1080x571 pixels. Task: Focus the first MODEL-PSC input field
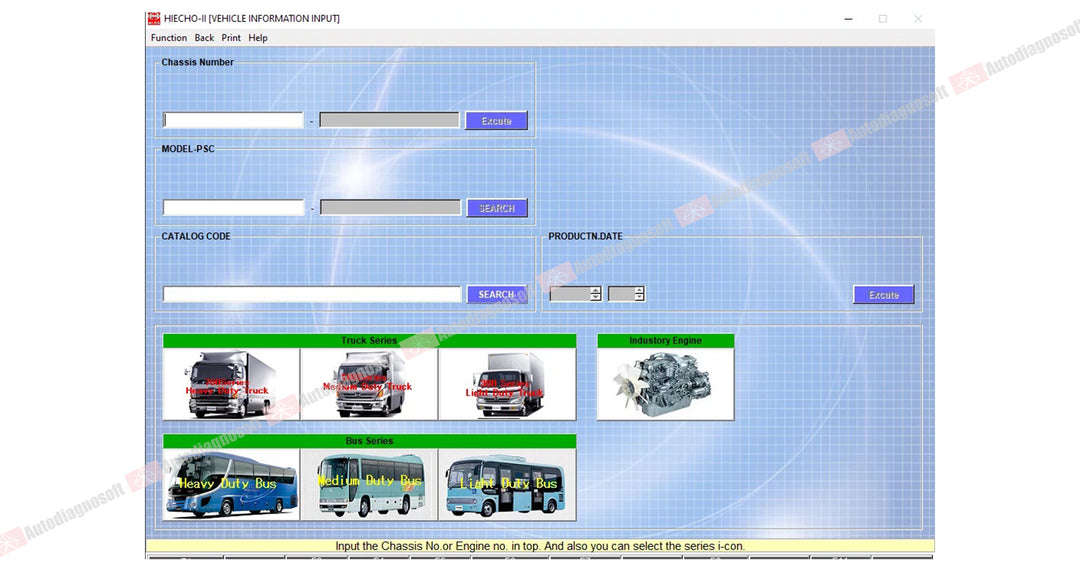click(x=233, y=208)
